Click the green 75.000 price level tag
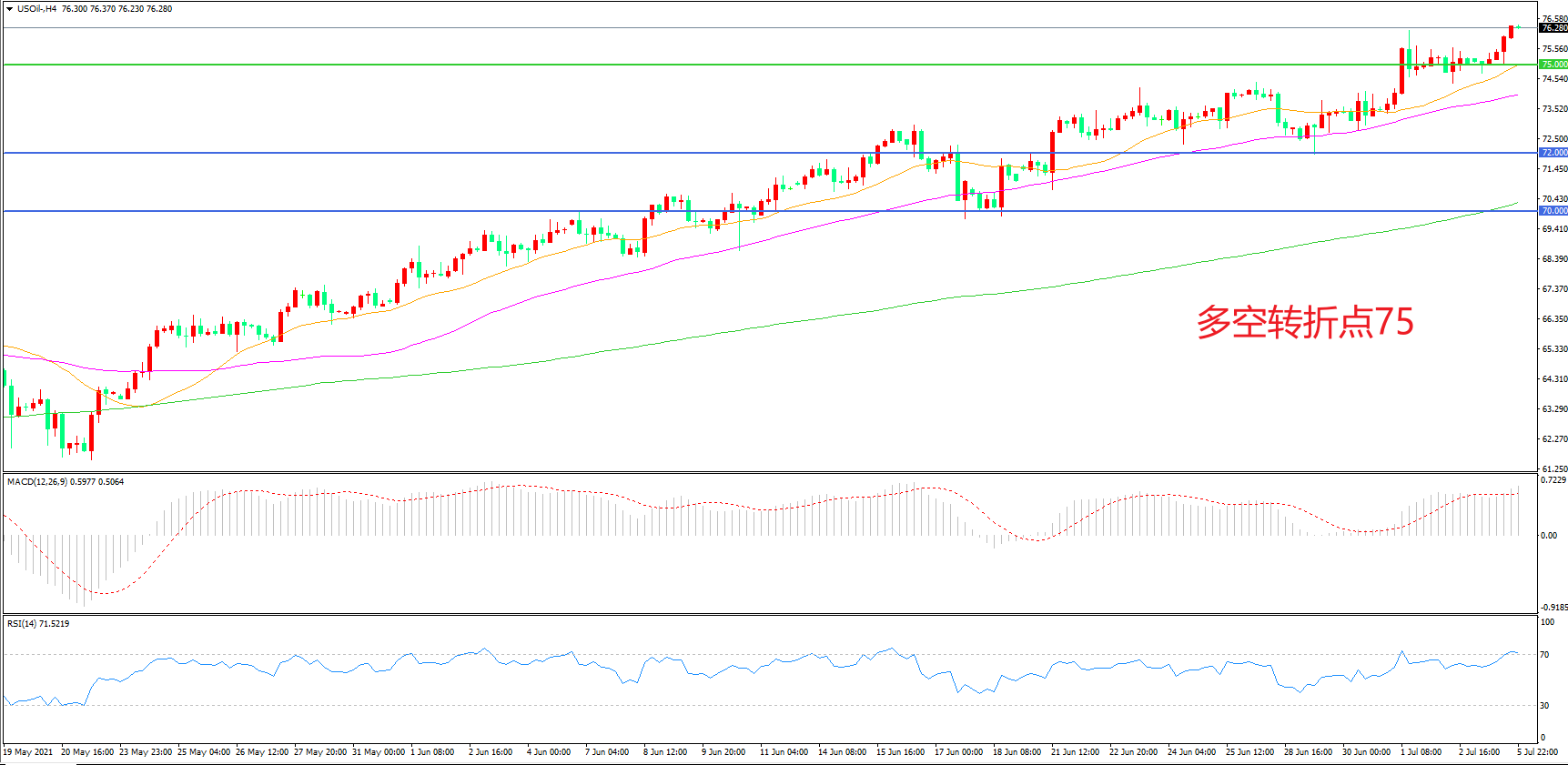1568x765 pixels. tap(1553, 65)
